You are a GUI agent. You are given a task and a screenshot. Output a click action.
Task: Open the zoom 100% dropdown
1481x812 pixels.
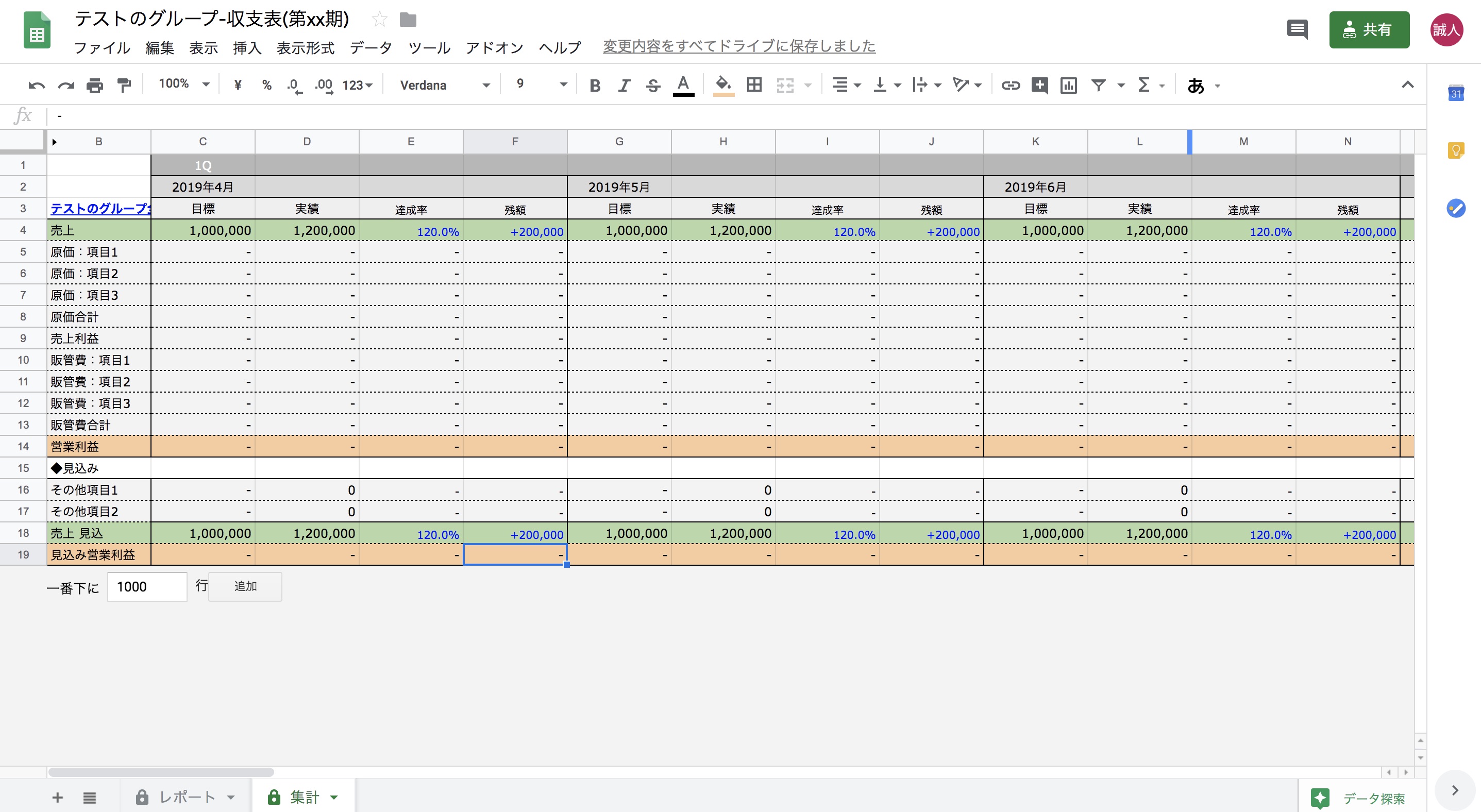click(x=184, y=84)
